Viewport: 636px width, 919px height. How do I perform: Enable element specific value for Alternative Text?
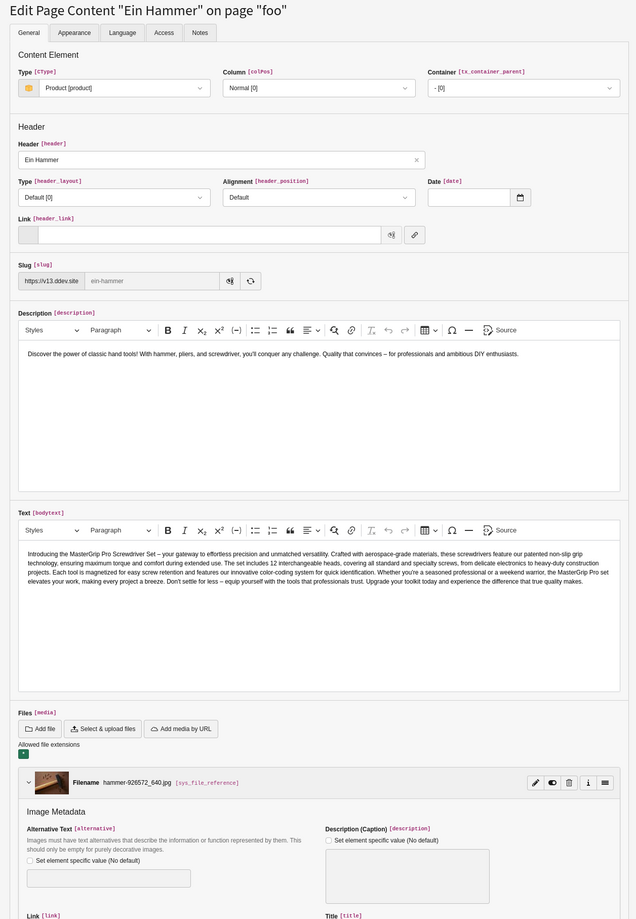(30, 860)
